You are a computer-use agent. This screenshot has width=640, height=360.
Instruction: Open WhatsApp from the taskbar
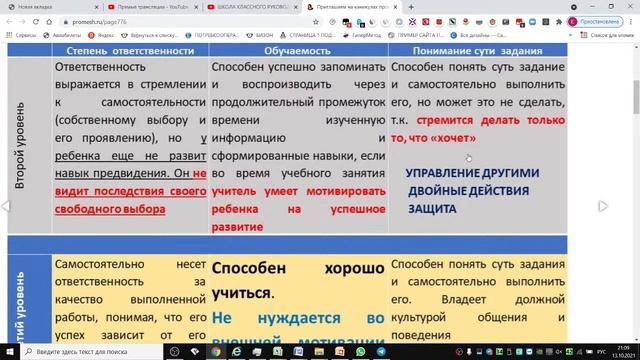coord(360,351)
